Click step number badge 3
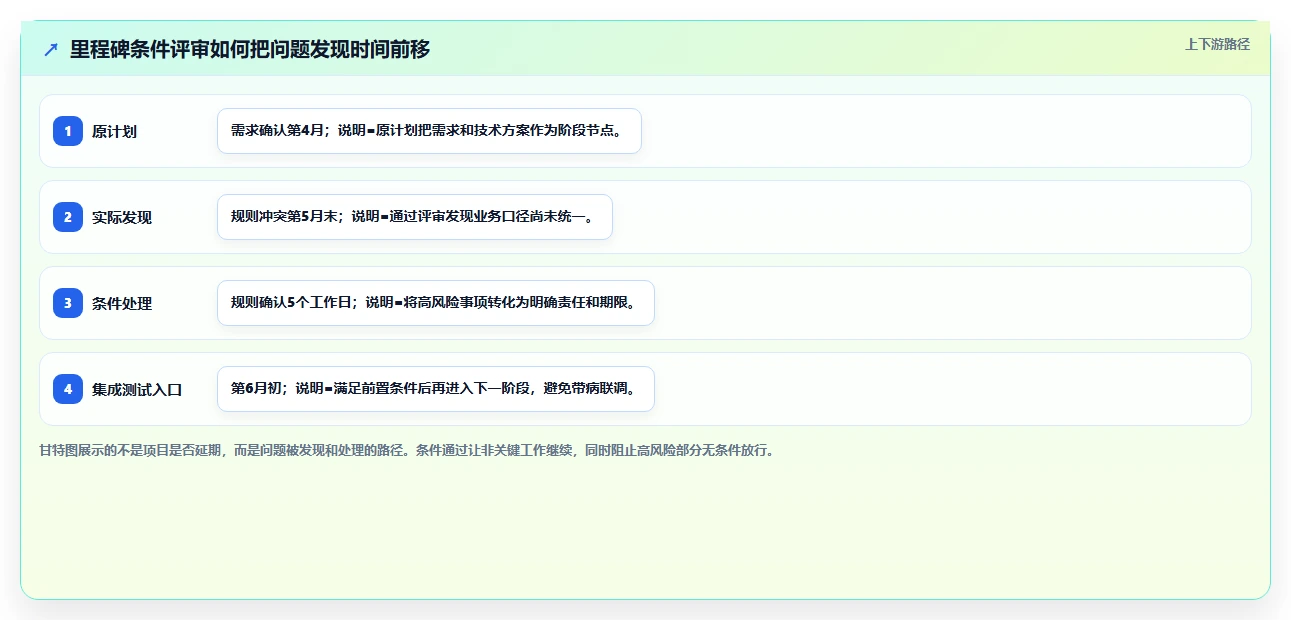Viewport: 1291px width, 620px height. [68, 303]
